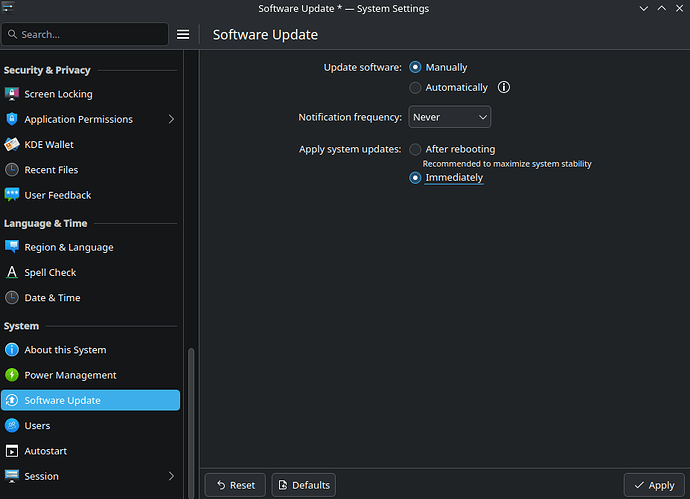Image resolution: width=690 pixels, height=499 pixels.
Task: Click the Autostart icon
Action: pos(12,451)
